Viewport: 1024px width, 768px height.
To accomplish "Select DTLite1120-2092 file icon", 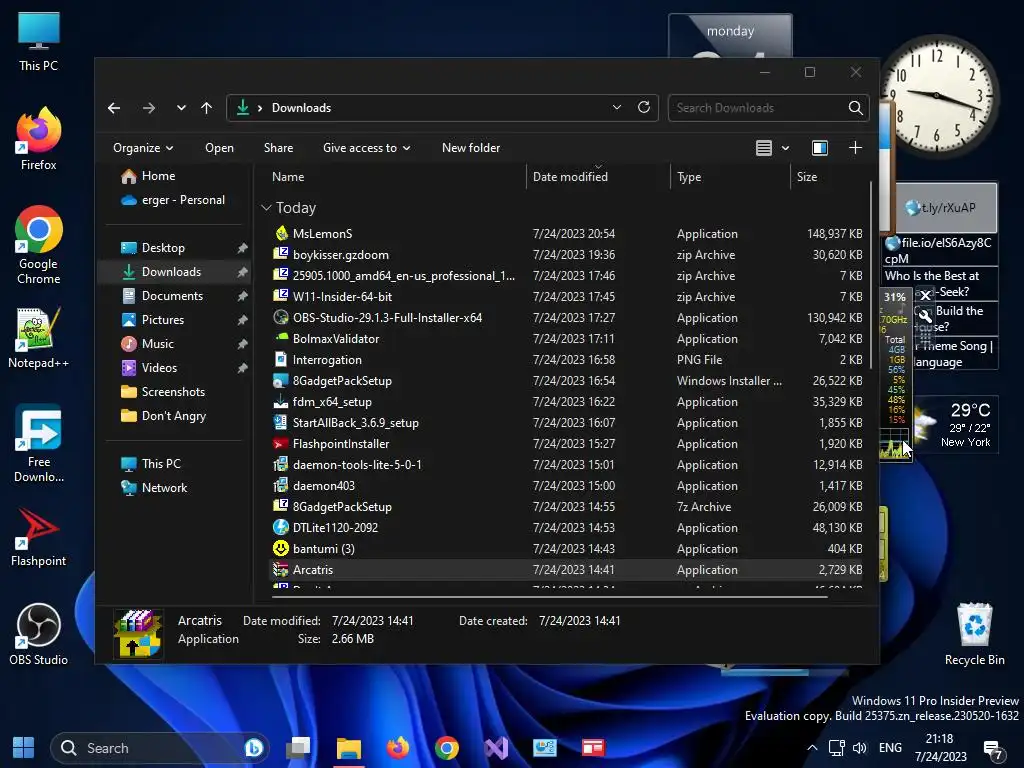I will click(x=281, y=527).
